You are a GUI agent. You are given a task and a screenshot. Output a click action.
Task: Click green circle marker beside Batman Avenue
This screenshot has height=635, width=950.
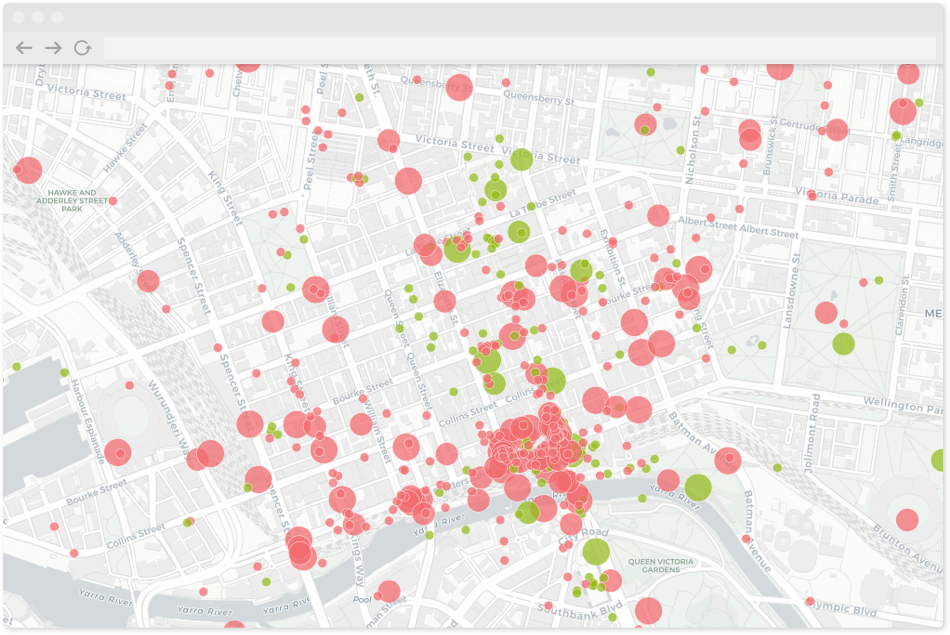coord(698,487)
